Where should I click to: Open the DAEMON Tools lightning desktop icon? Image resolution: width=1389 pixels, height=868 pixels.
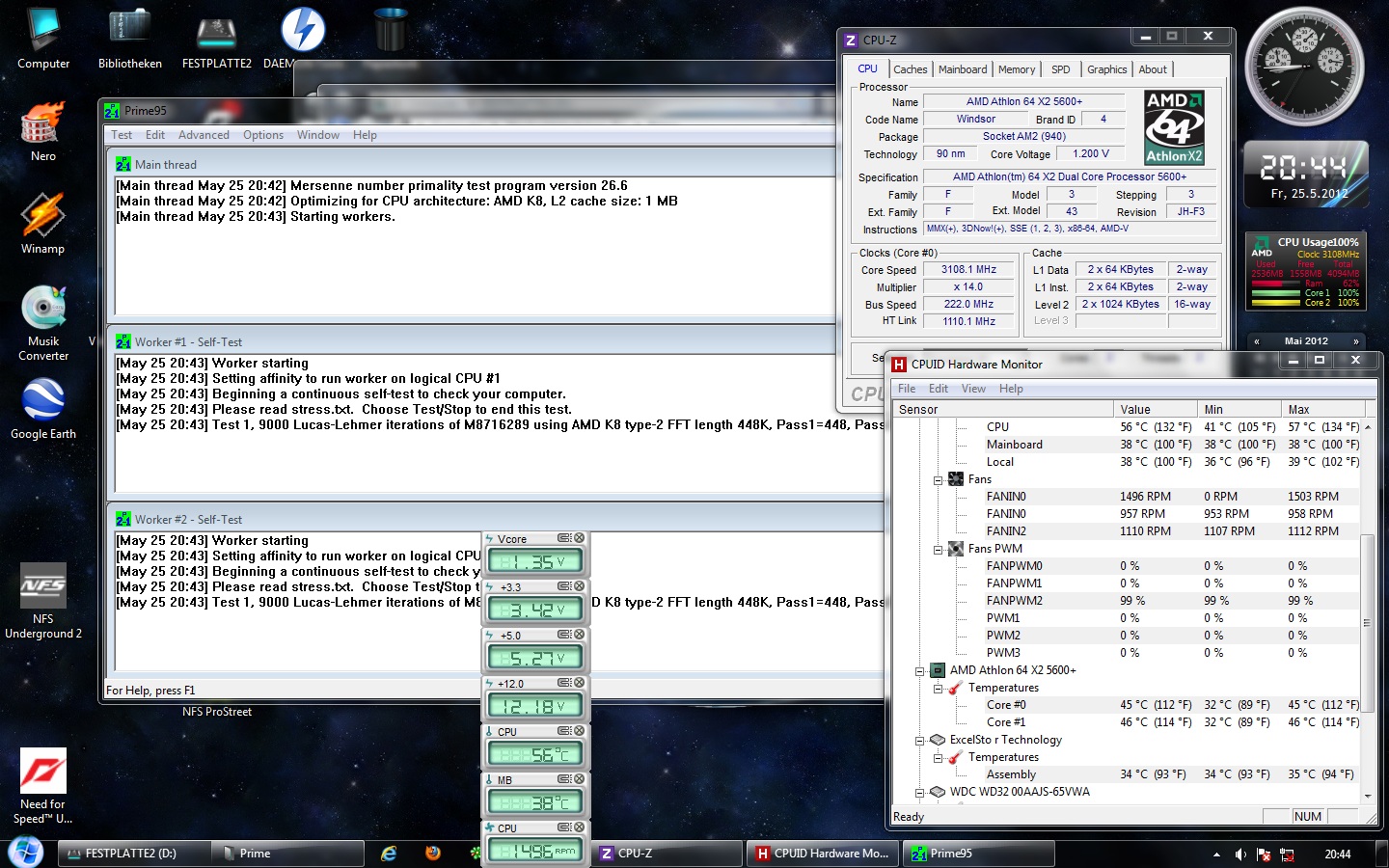point(302,39)
